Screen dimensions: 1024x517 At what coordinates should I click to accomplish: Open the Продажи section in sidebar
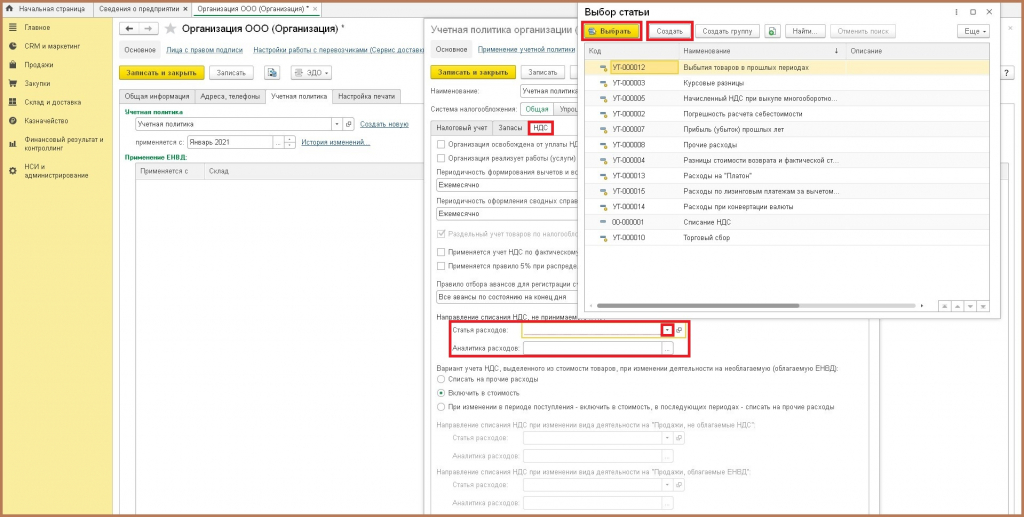(39, 65)
